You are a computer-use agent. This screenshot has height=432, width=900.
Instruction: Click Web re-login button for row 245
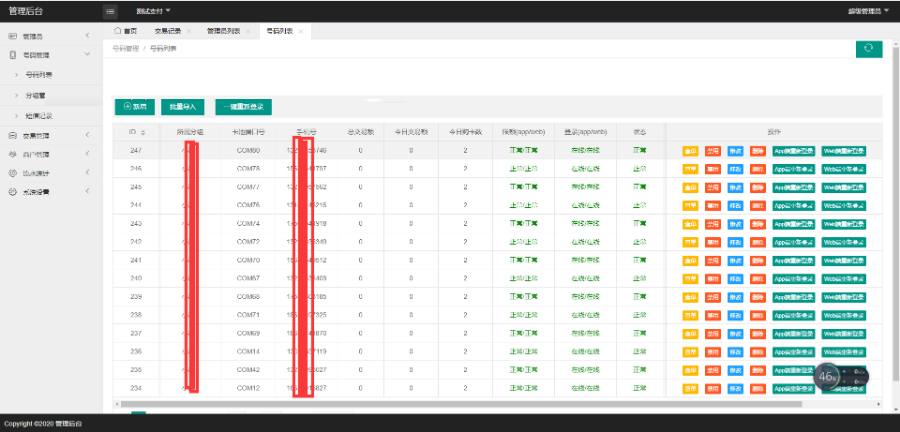(844, 187)
